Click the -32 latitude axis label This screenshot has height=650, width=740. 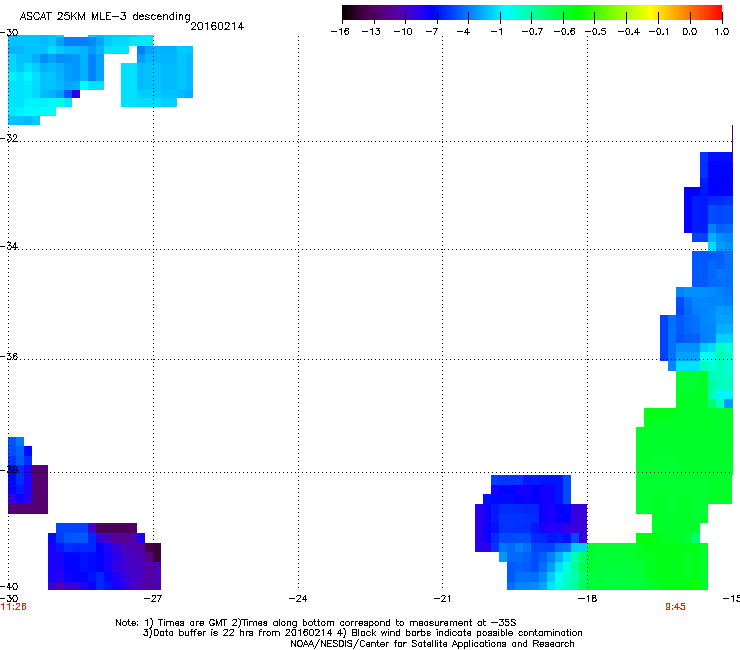pos(9,138)
